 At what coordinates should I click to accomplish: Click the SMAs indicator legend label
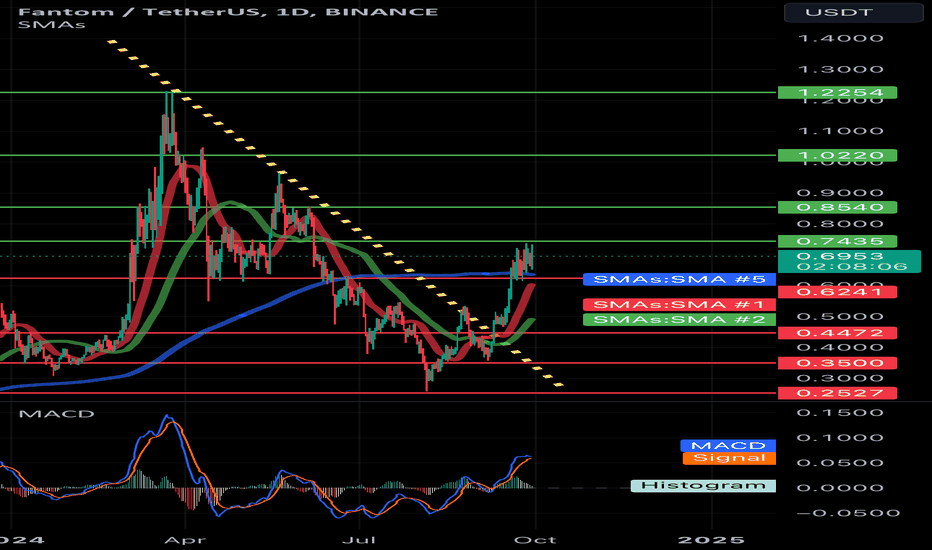click(x=51, y=25)
